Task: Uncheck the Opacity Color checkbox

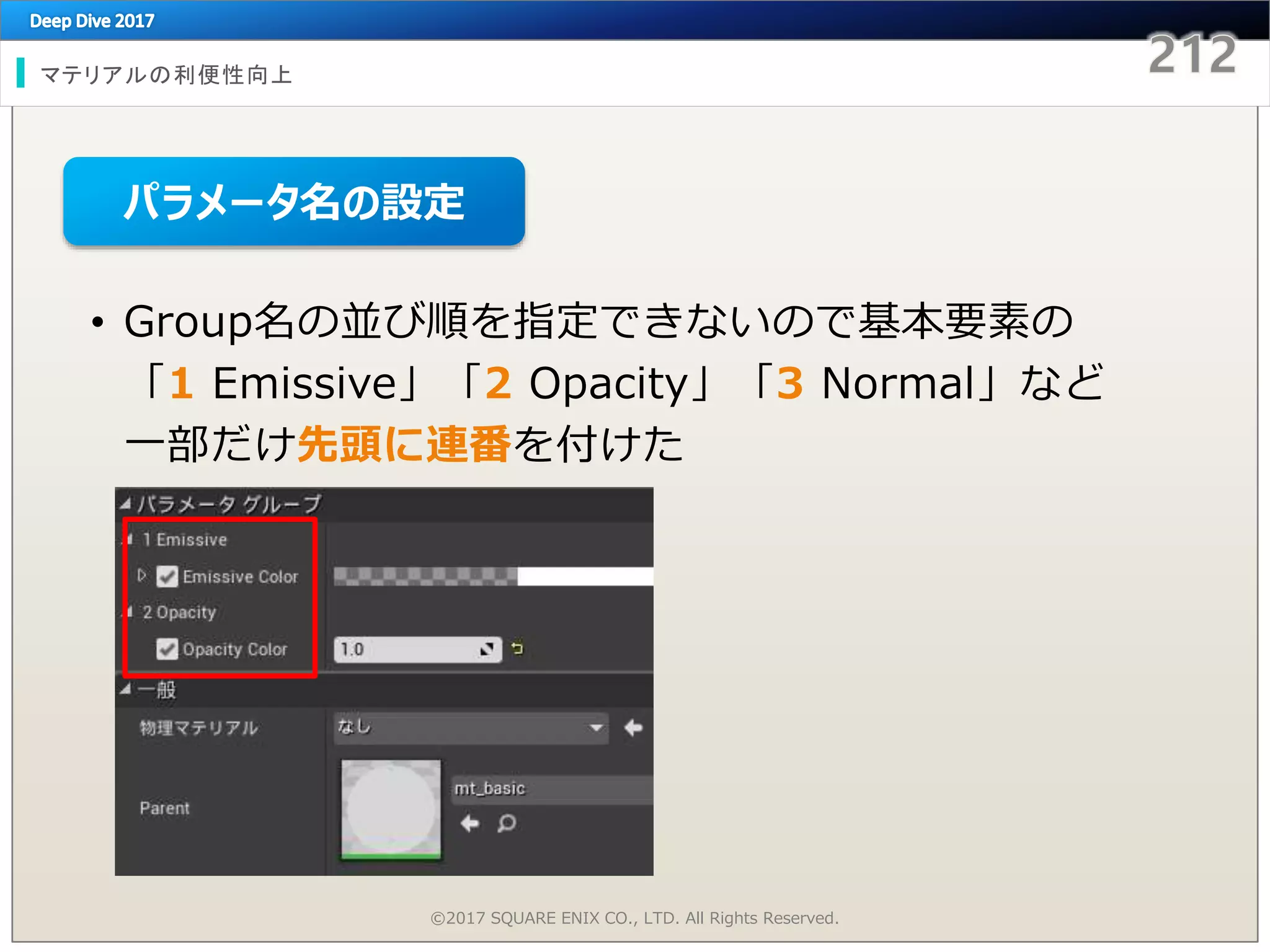Action: (167, 649)
